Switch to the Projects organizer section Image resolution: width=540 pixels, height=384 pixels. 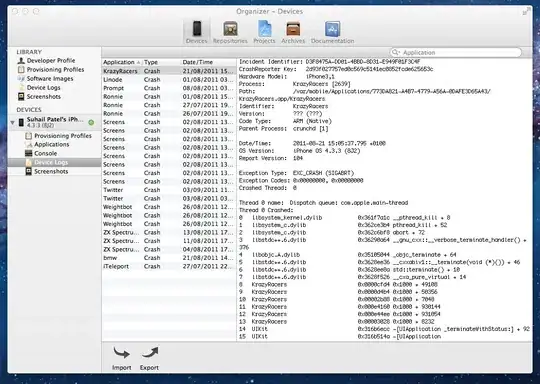click(264, 32)
